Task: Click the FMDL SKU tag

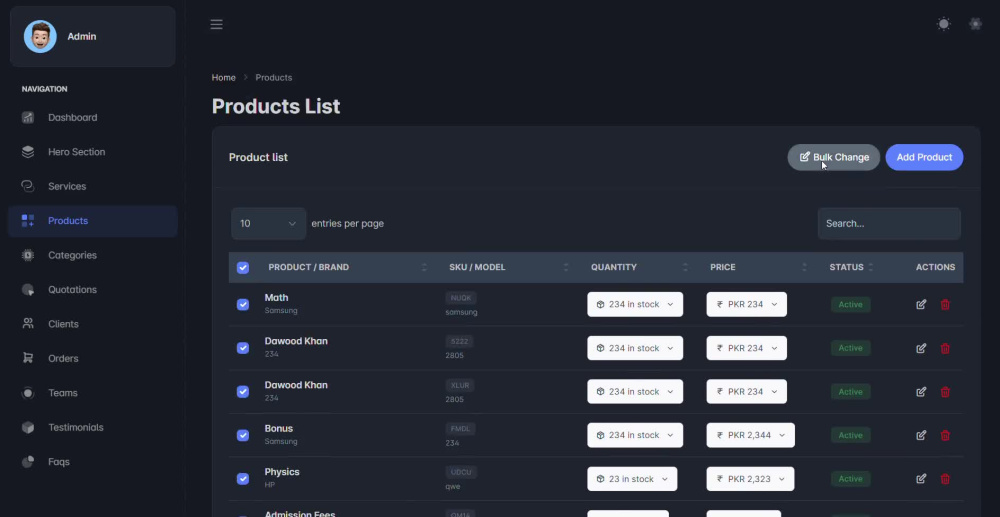Action: point(460,428)
